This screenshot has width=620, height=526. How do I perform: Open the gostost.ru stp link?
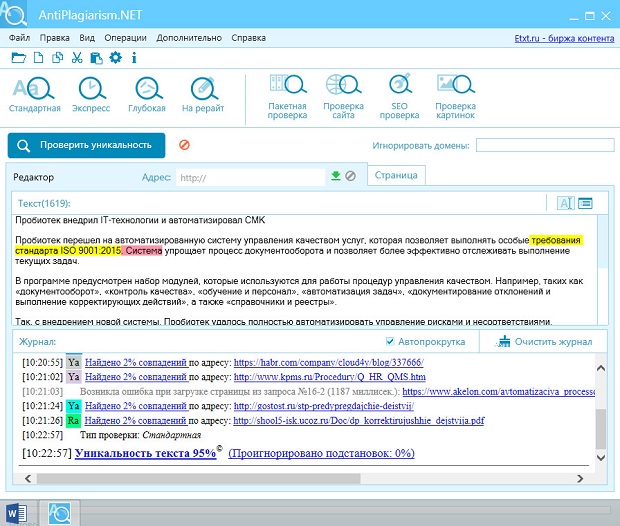[324, 406]
